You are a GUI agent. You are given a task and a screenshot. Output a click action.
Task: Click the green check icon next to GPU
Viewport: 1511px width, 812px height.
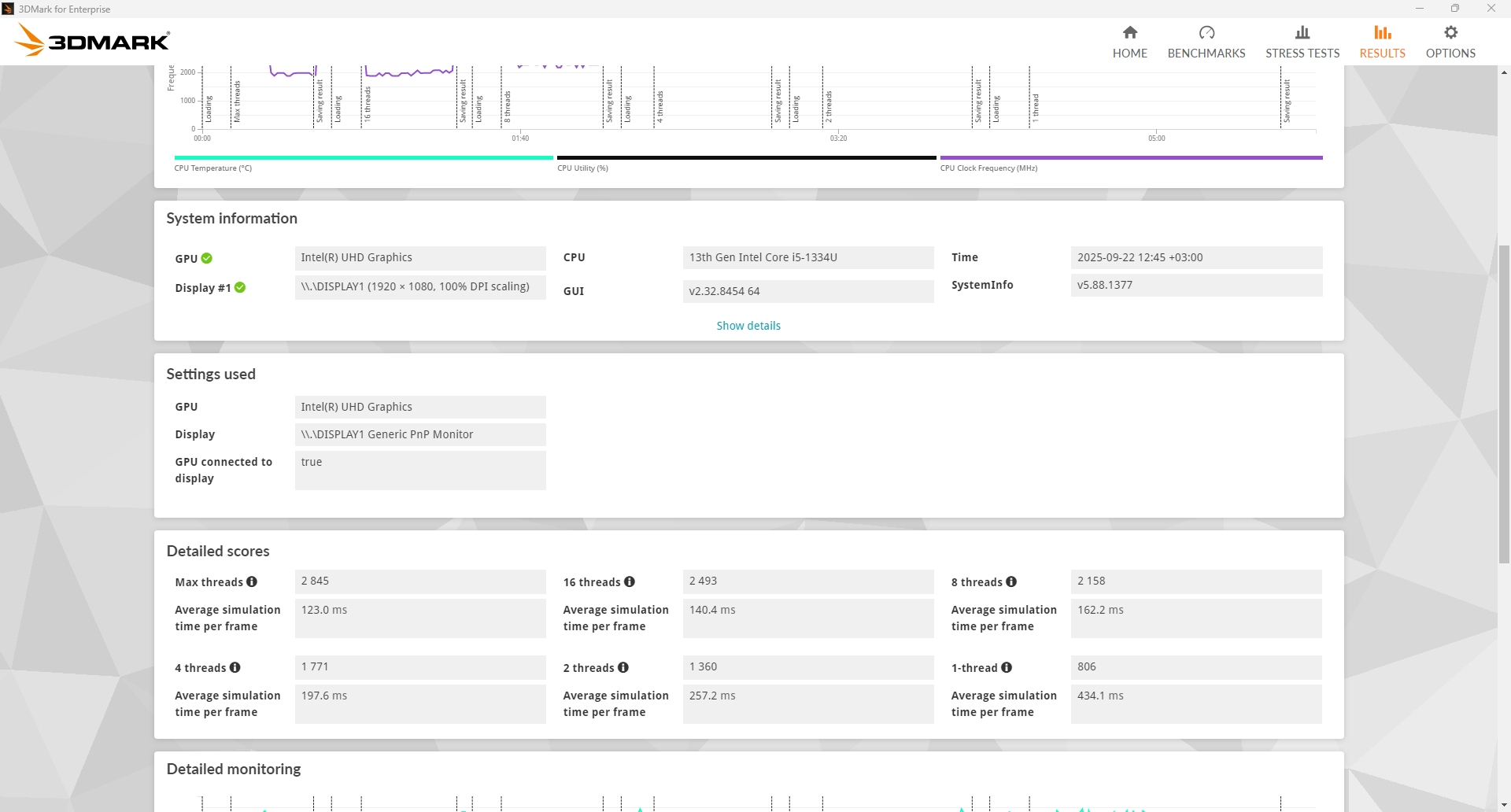pos(207,258)
